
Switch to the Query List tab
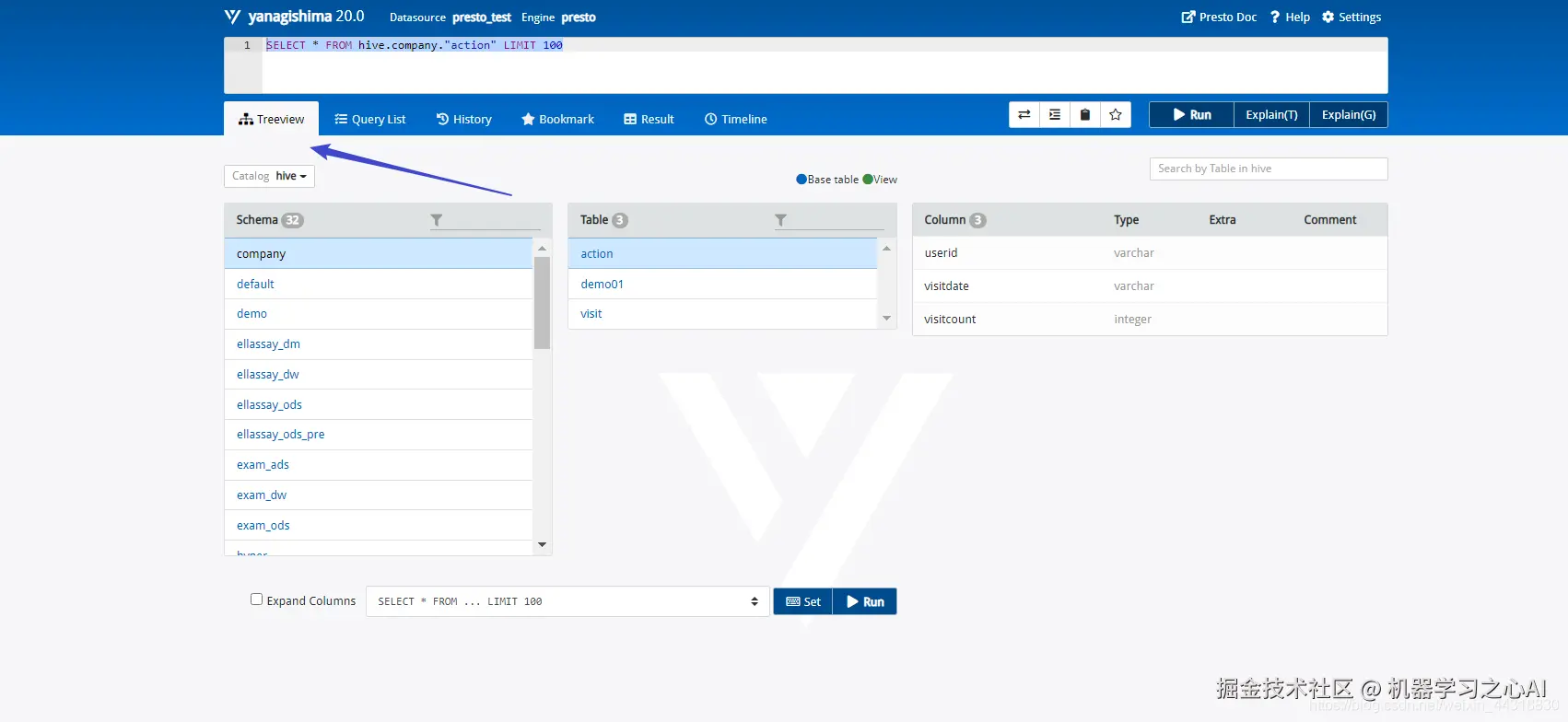pos(370,119)
